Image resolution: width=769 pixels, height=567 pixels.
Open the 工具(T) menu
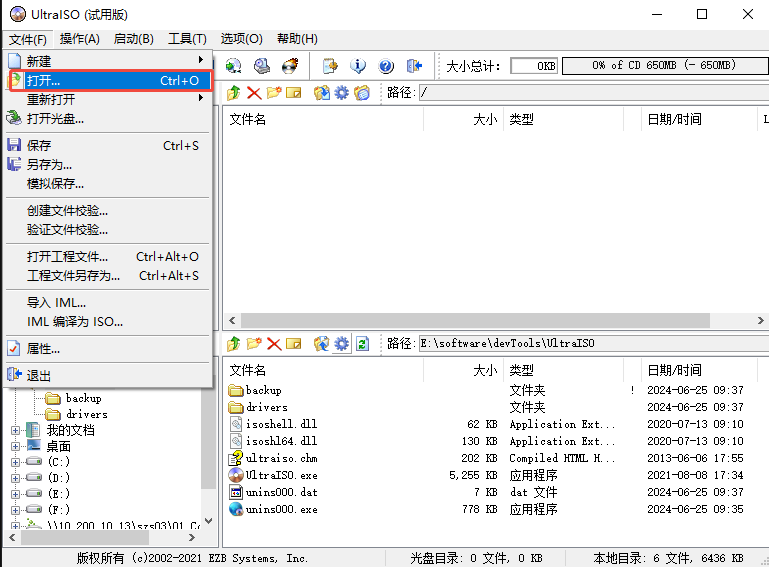pos(187,39)
